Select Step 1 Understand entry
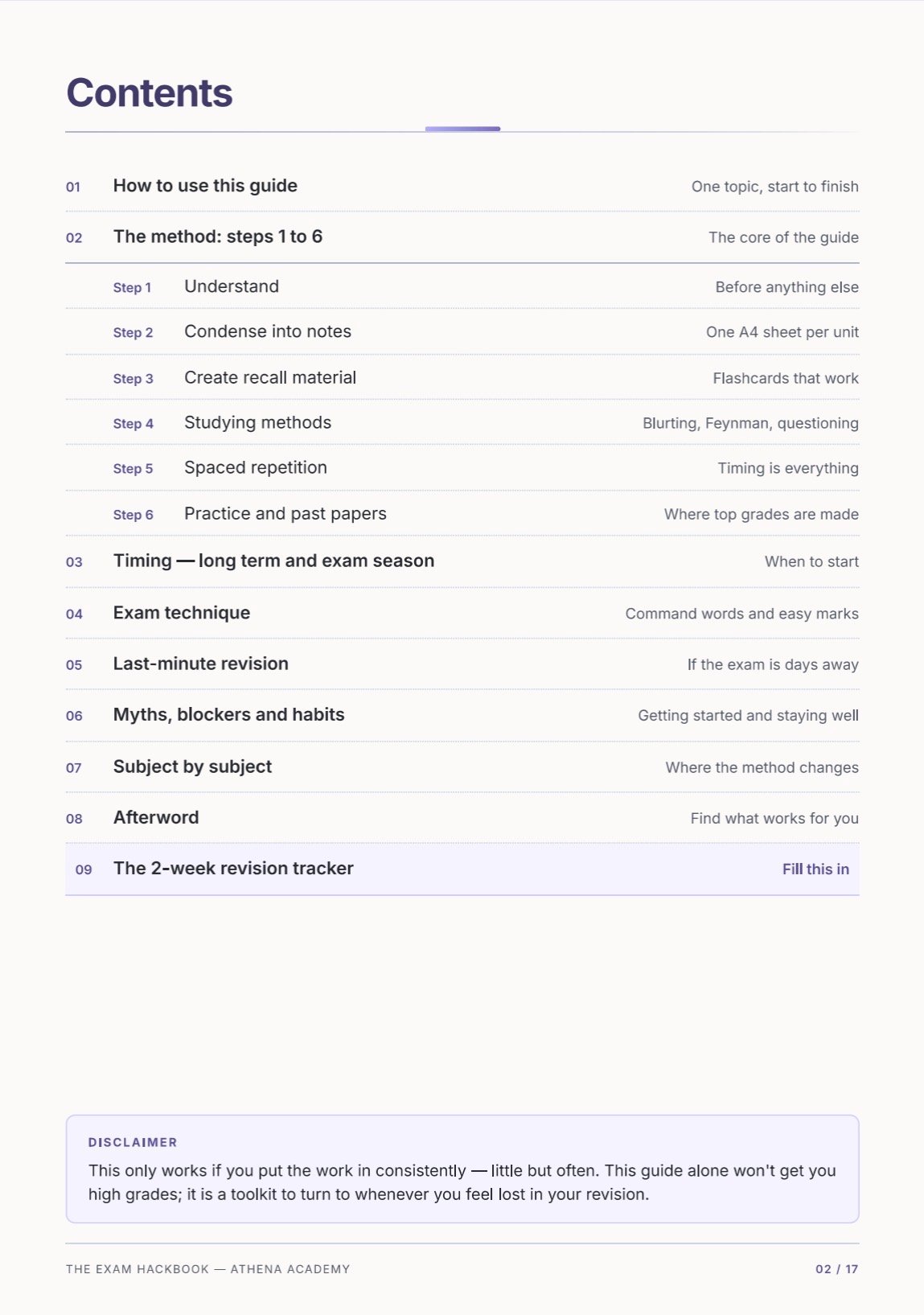 [x=462, y=286]
